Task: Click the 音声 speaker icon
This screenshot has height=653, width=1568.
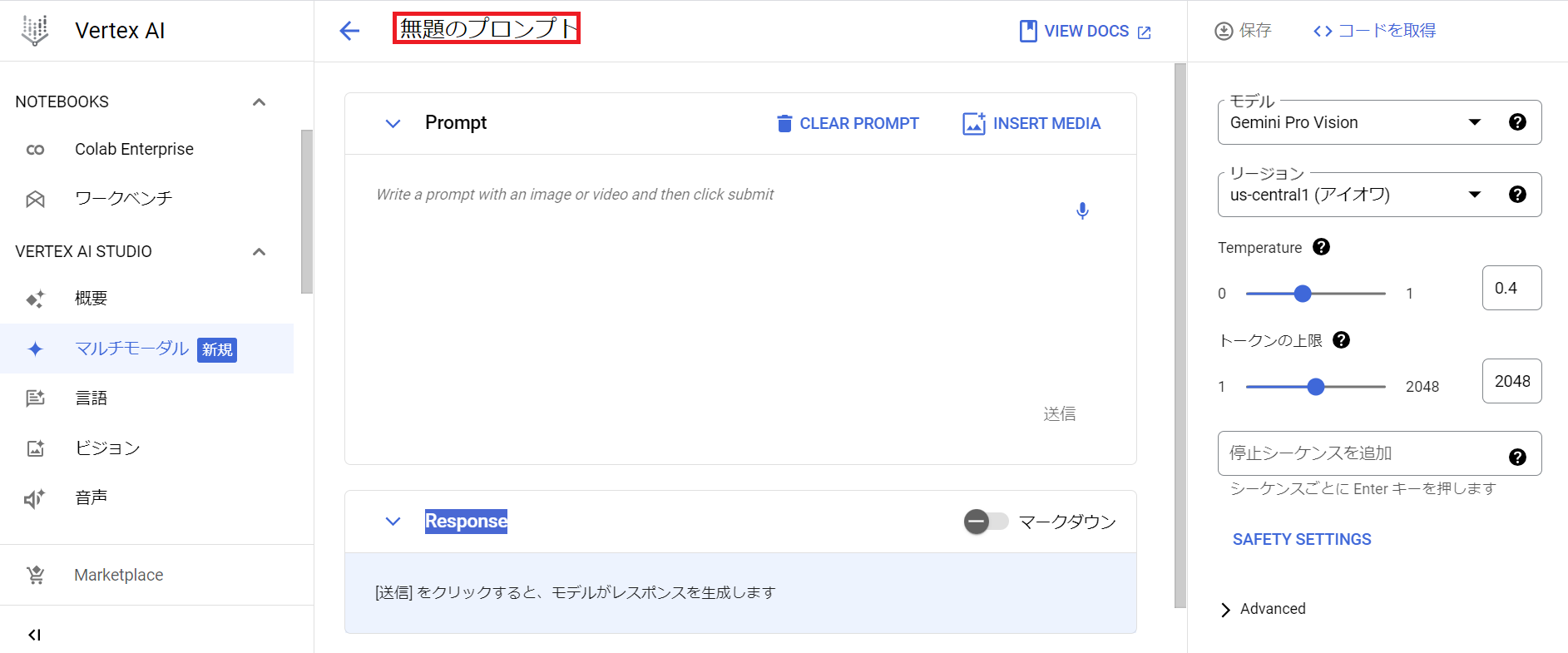Action: click(x=35, y=498)
